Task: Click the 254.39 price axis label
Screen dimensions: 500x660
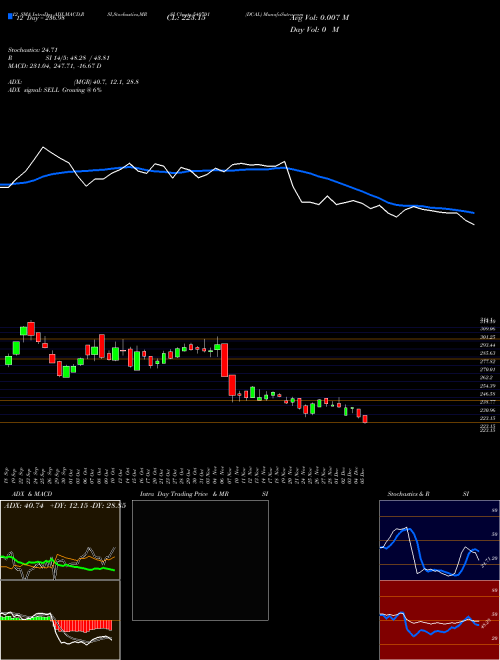Action: point(488,386)
